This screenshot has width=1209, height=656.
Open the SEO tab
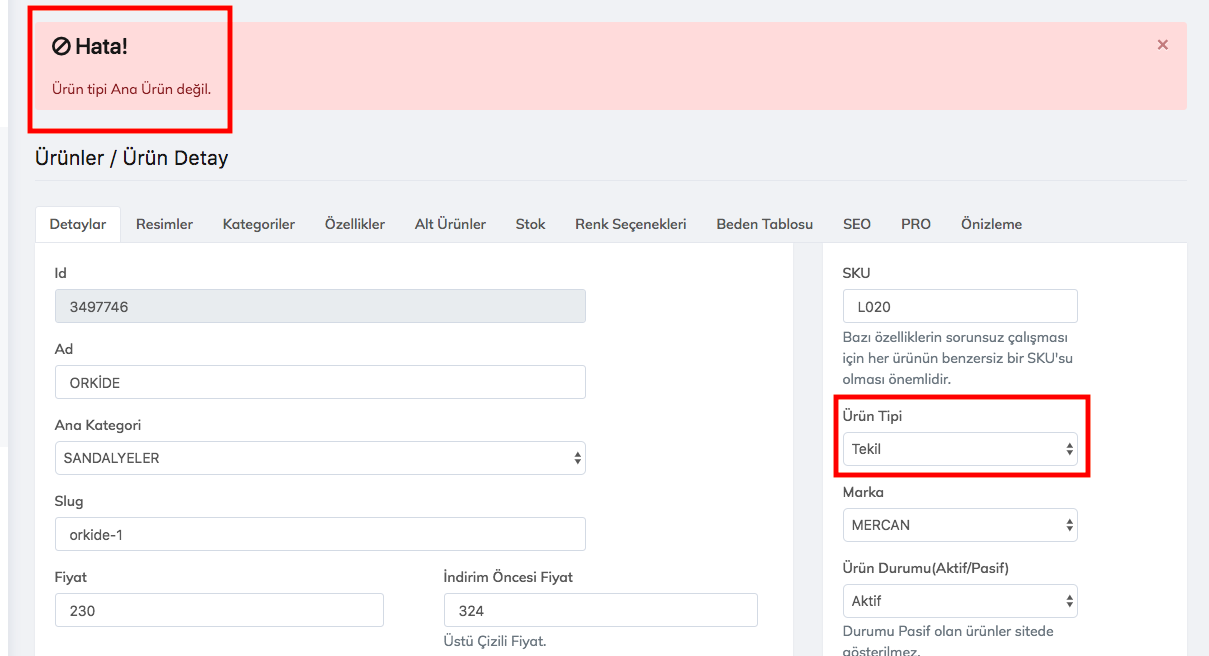pyautogui.click(x=856, y=224)
